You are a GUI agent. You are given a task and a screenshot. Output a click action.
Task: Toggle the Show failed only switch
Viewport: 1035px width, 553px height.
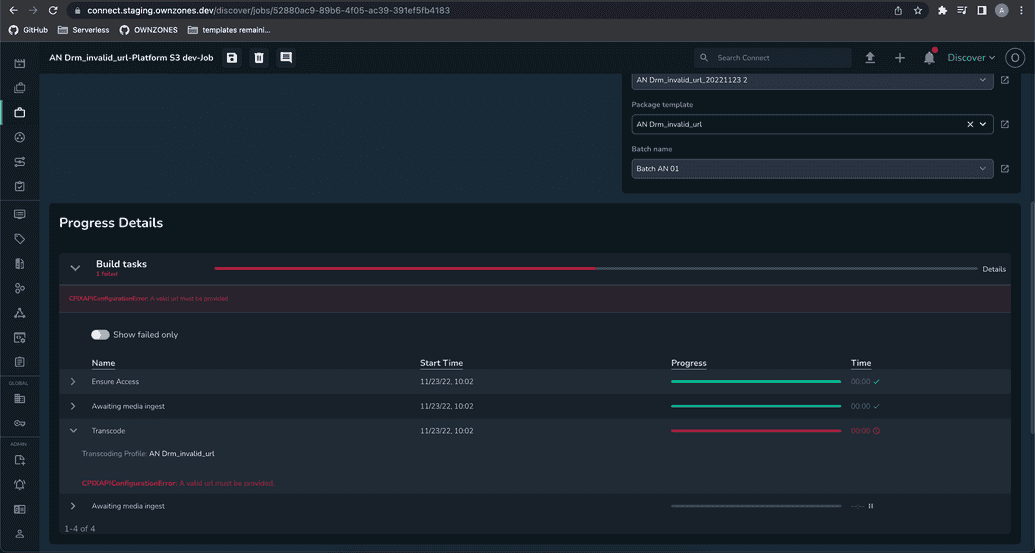(100, 335)
